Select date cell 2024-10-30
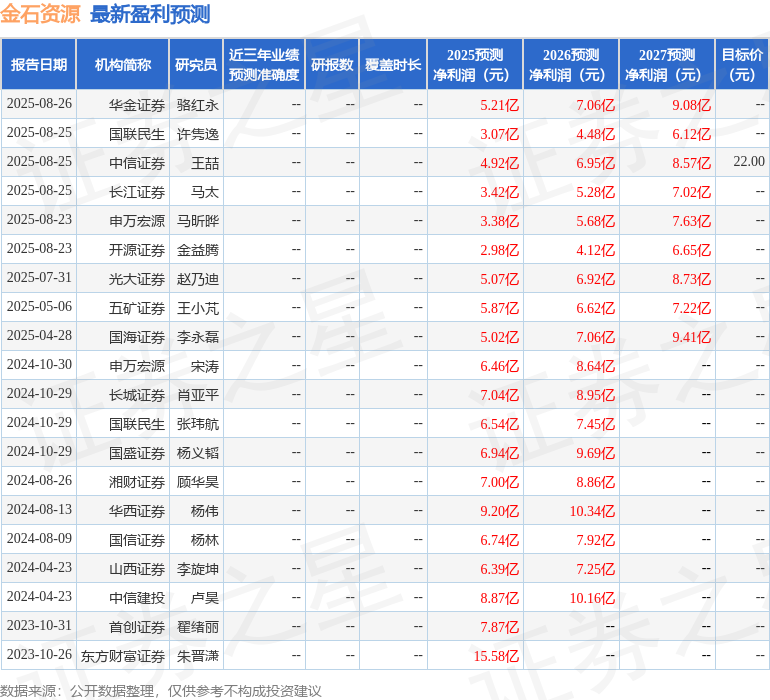The height and width of the screenshot is (700, 770). click(39, 365)
